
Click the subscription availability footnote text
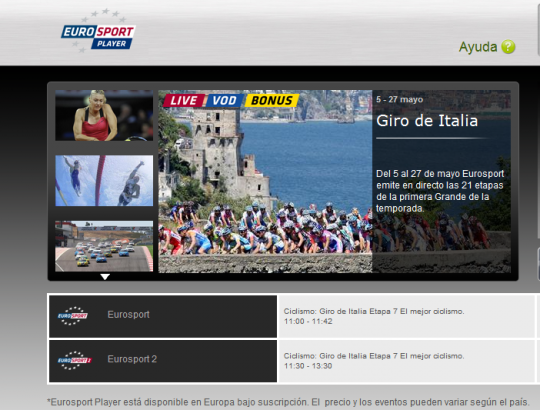(288, 402)
